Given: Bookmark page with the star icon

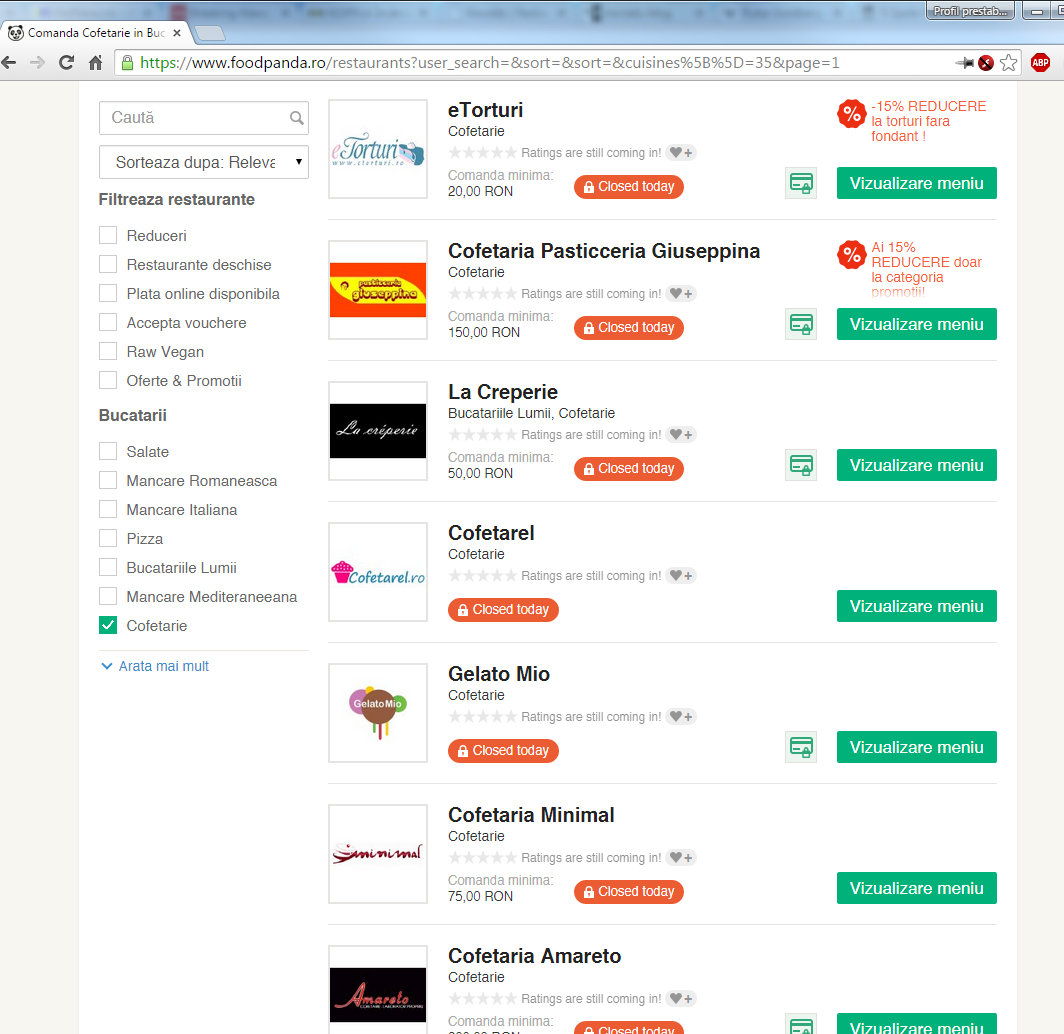Looking at the screenshot, I should pos(1008,63).
